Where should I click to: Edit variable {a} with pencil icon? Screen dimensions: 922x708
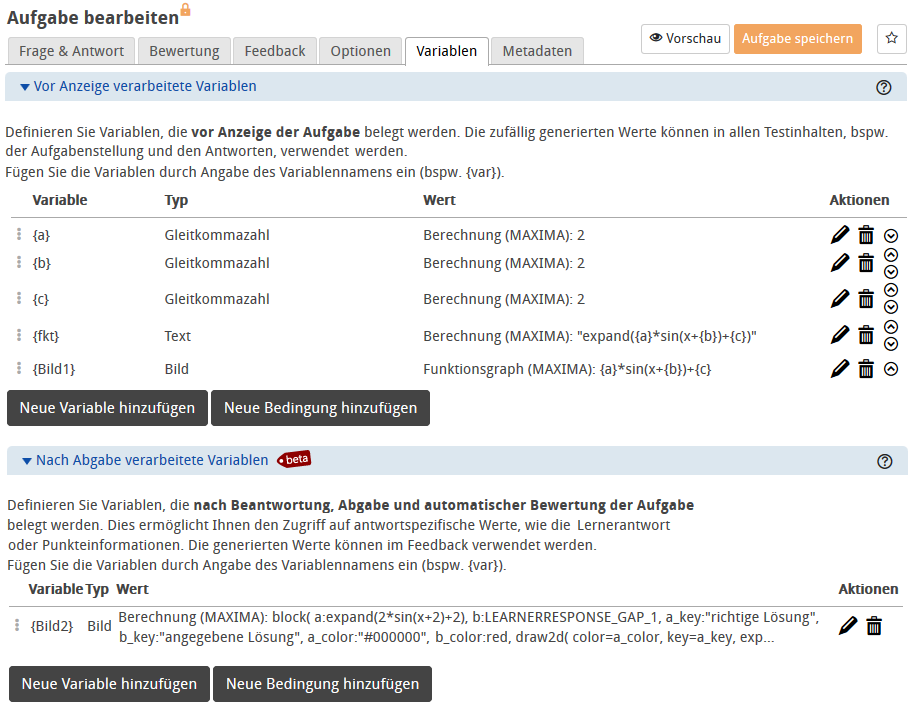click(x=840, y=236)
